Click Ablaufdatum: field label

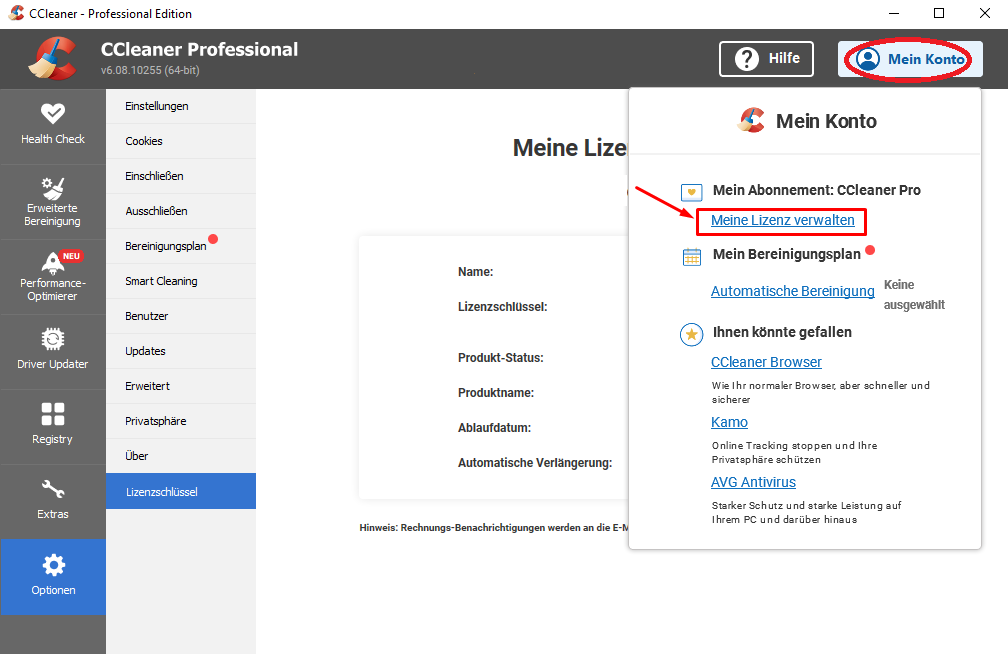click(x=494, y=428)
